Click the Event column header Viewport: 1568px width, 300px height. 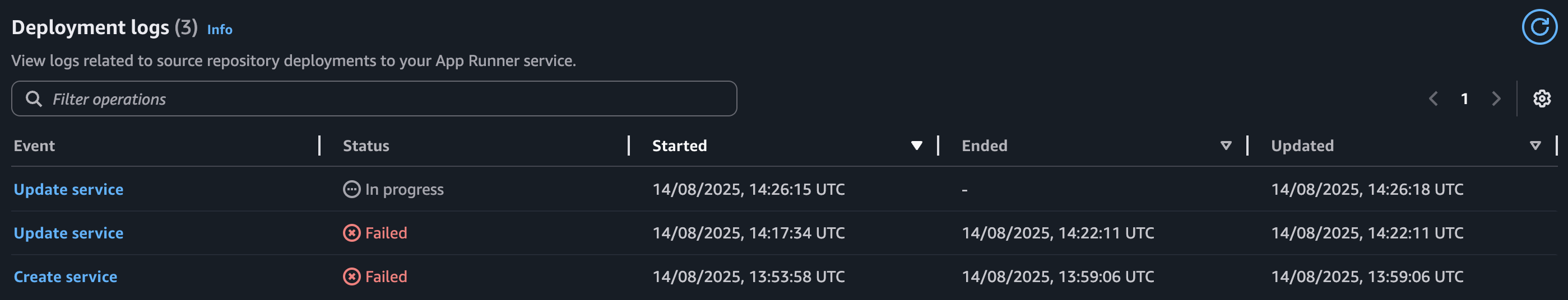coord(34,146)
